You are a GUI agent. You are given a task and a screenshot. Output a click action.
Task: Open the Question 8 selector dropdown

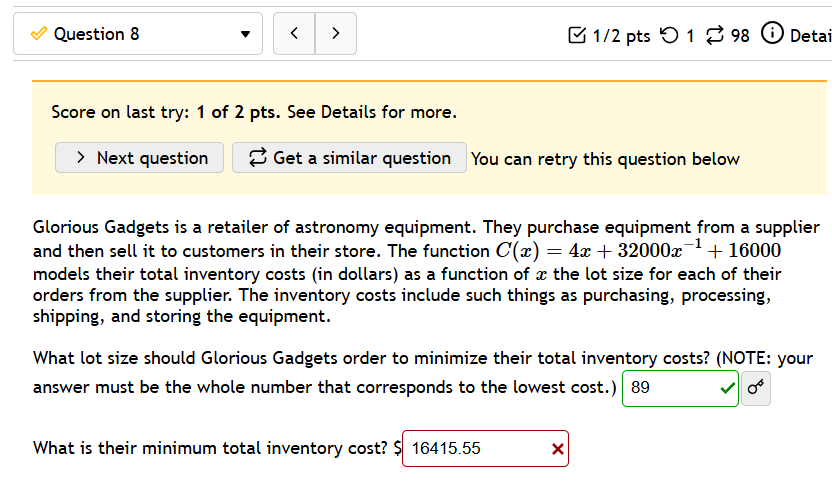point(137,34)
